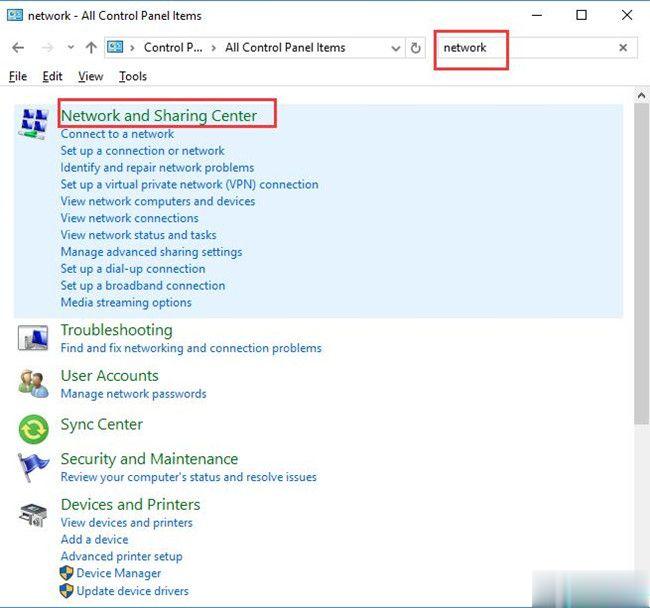Viewport: 650px width, 608px height.
Task: Open the User Accounts heading
Action: pyautogui.click(x=109, y=375)
